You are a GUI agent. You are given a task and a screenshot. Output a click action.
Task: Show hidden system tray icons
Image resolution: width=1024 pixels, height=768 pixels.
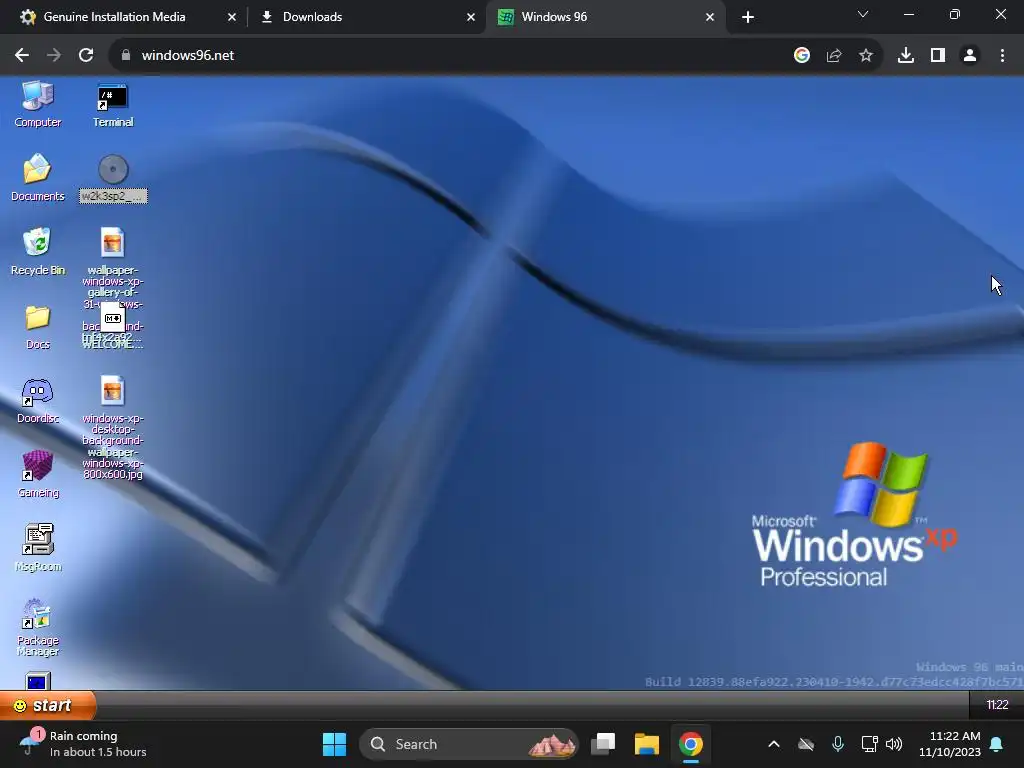coord(774,744)
